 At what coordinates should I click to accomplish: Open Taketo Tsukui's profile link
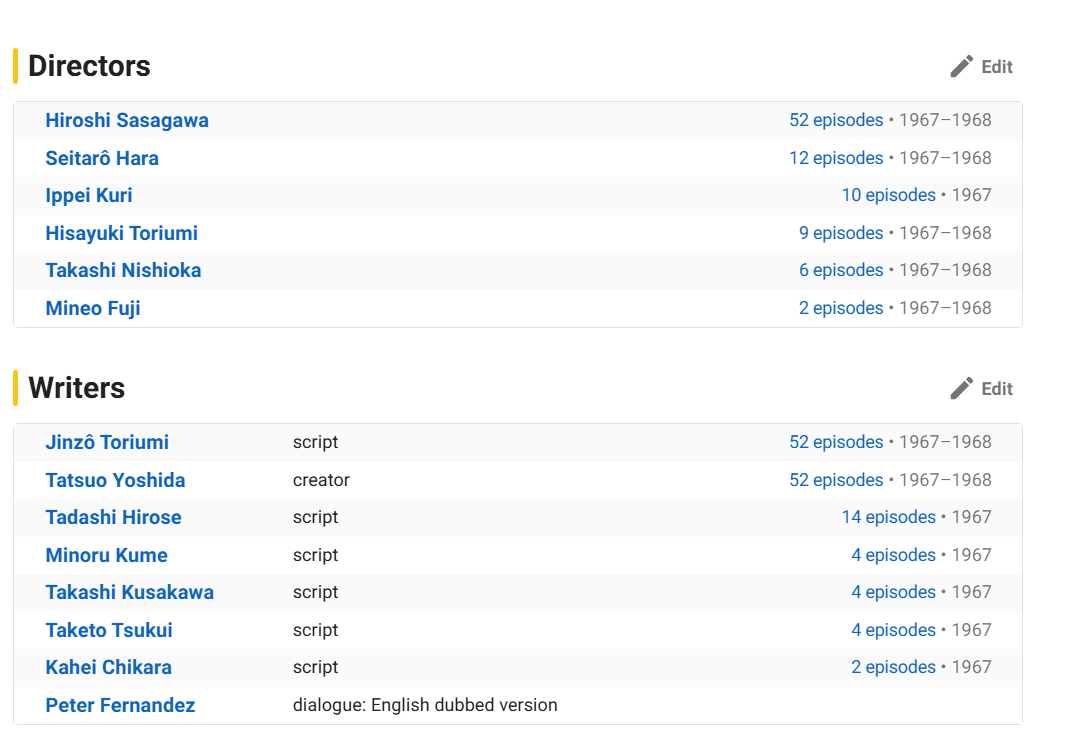[109, 630]
